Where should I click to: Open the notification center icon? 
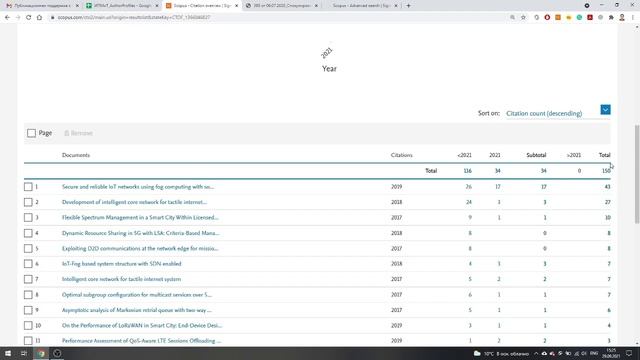(629, 353)
